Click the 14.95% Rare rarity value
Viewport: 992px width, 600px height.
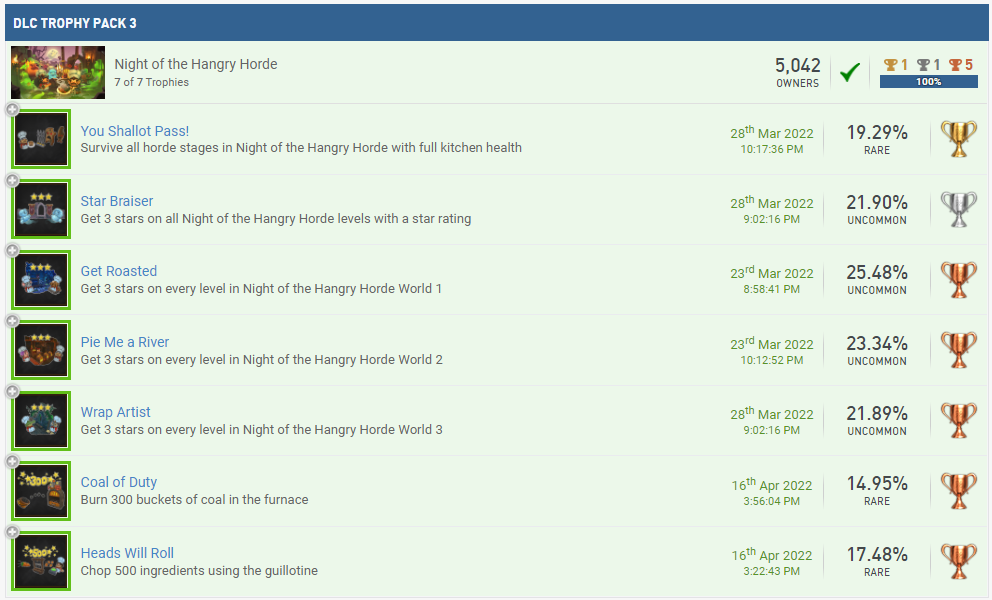pyautogui.click(x=877, y=484)
